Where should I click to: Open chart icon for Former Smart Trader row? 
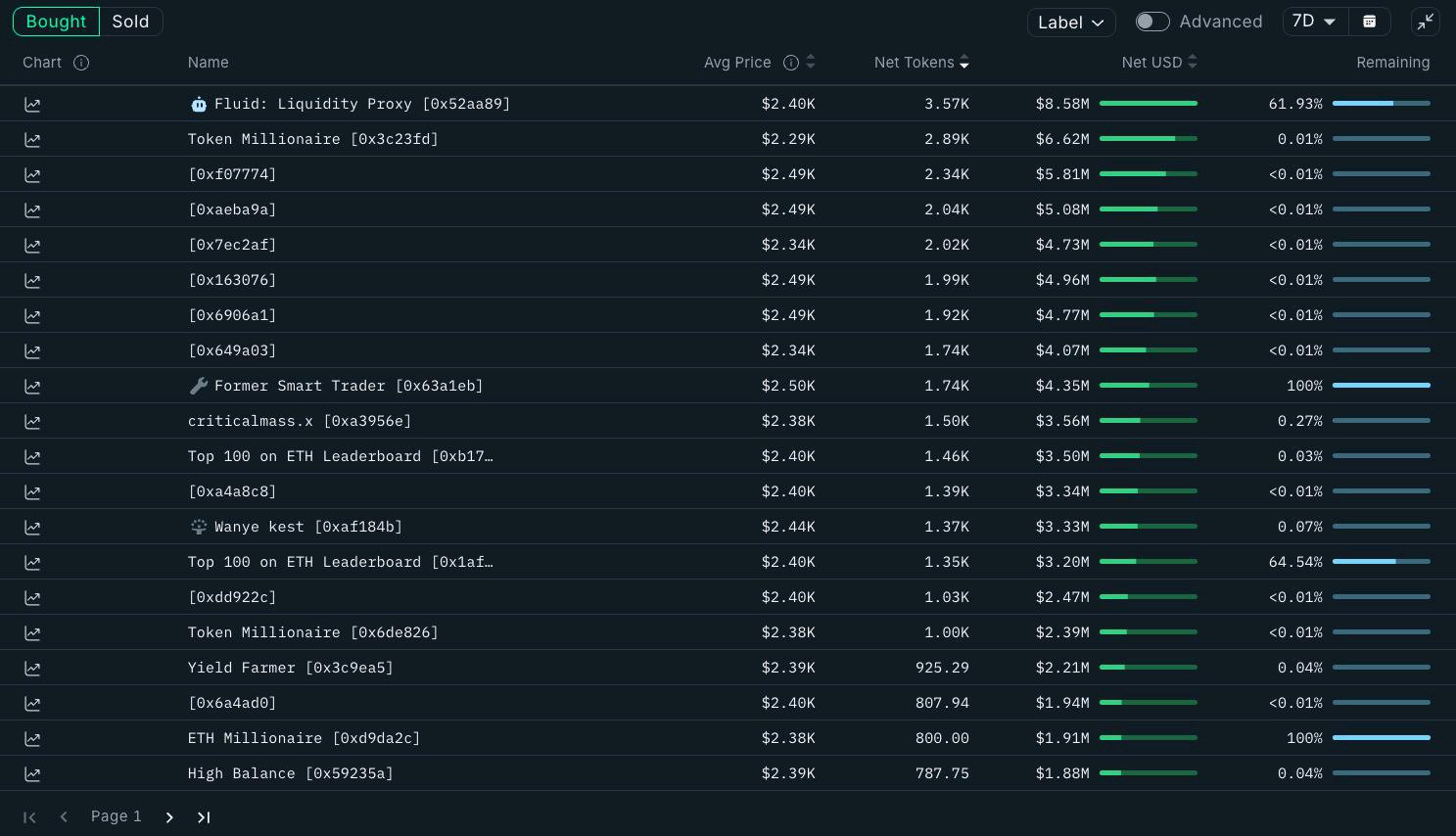point(32,386)
